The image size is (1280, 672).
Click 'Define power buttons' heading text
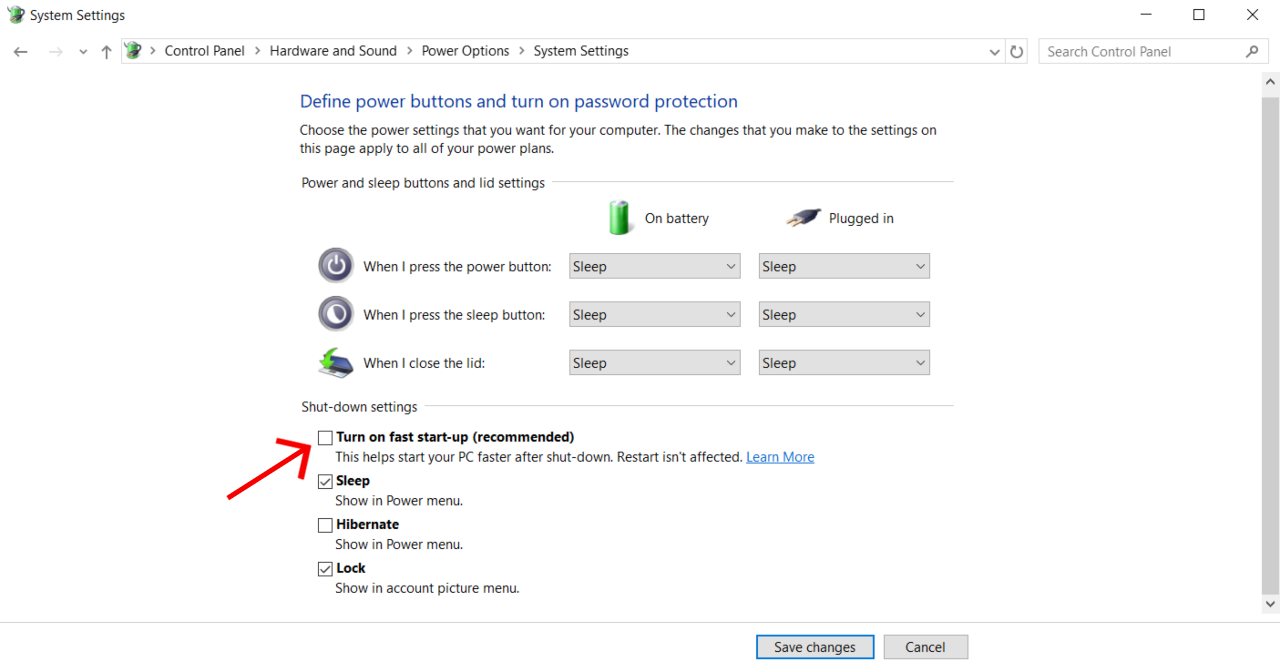point(519,101)
